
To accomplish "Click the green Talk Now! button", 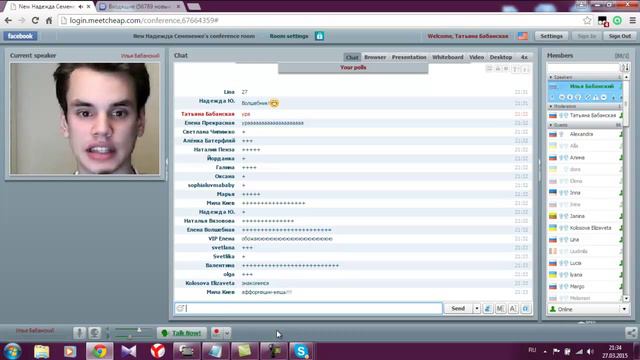I will (182, 333).
